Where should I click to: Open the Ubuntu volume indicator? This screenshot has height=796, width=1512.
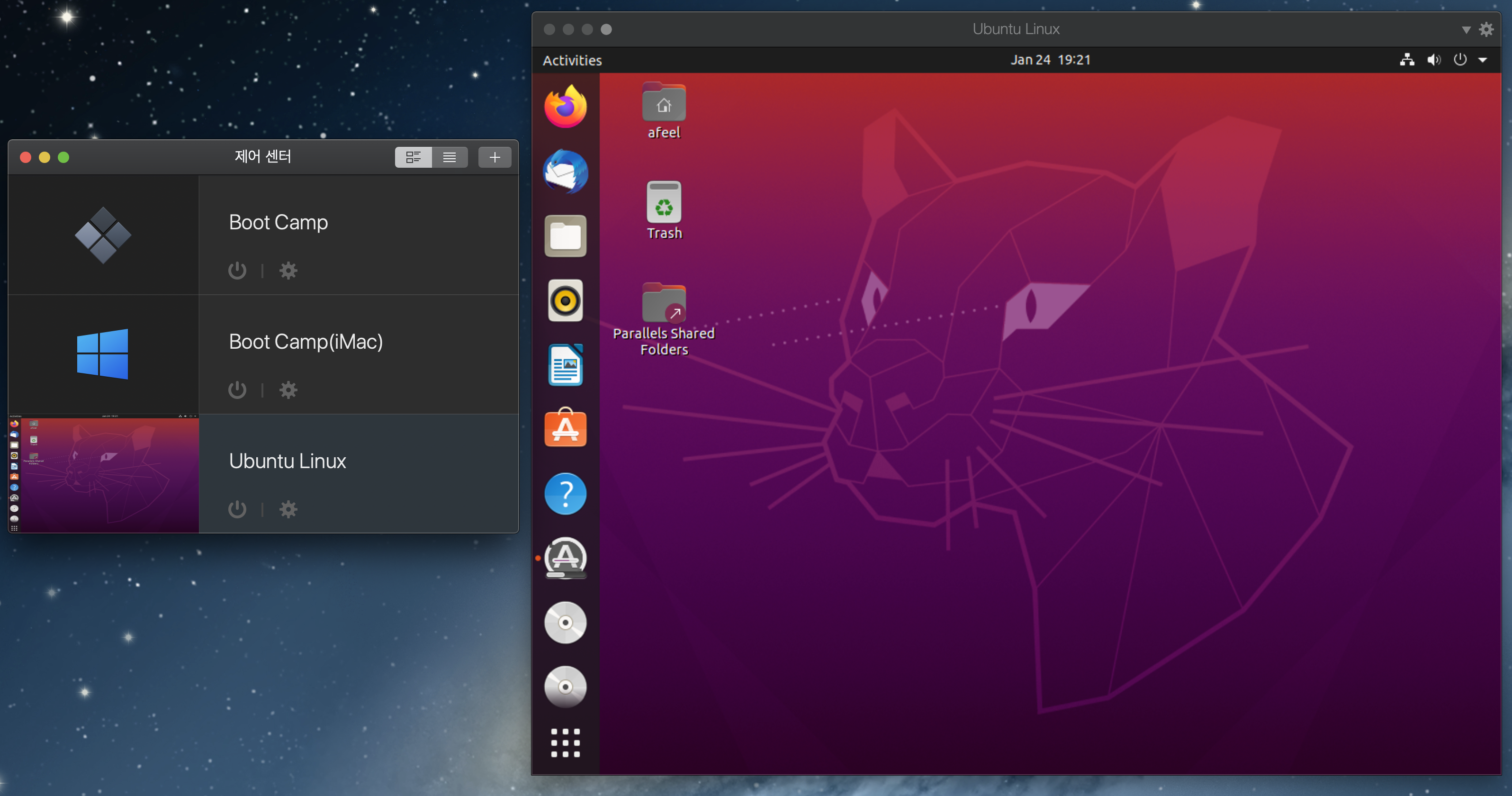tap(1433, 60)
